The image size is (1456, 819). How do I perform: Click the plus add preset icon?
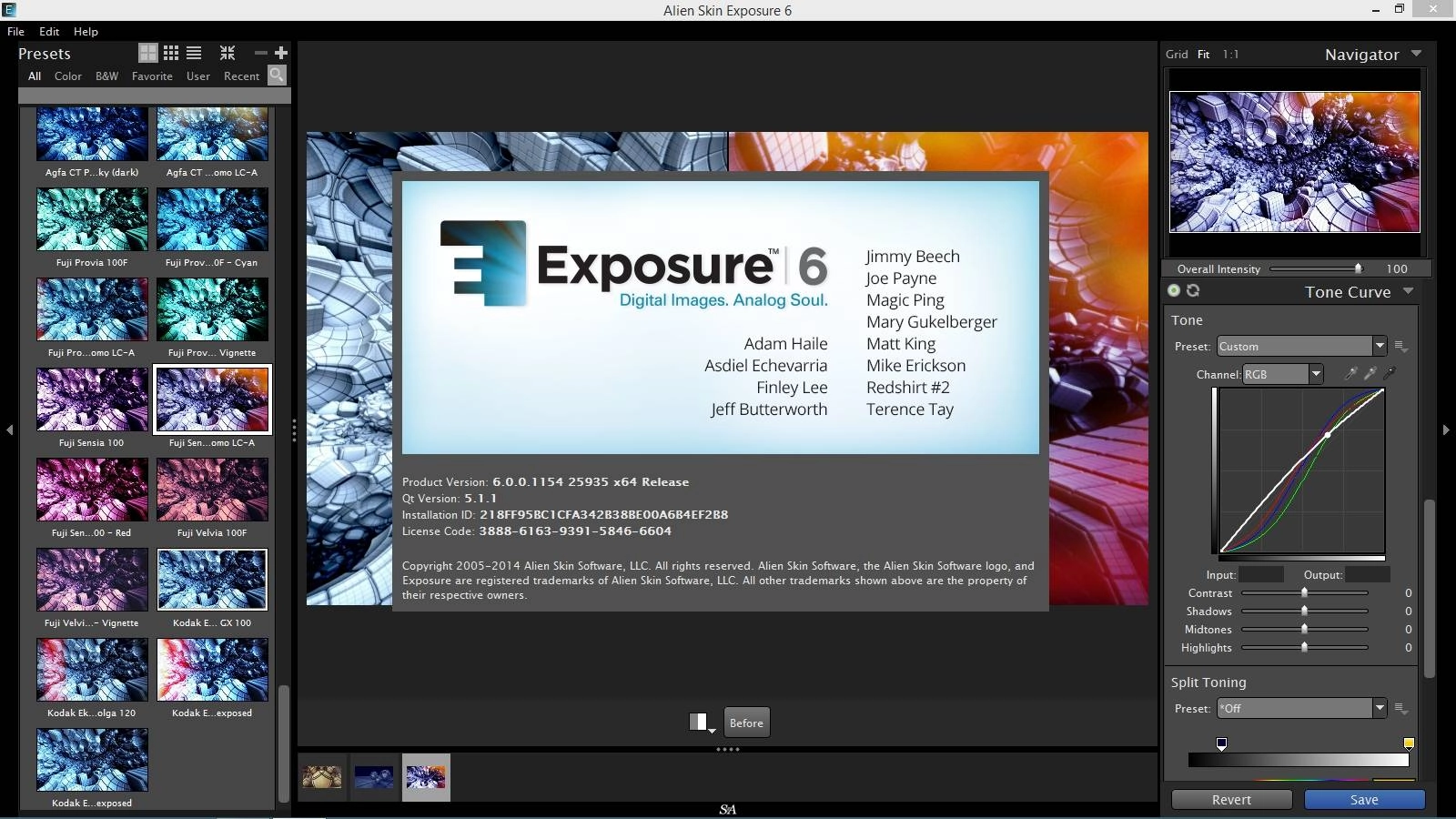coord(281,53)
